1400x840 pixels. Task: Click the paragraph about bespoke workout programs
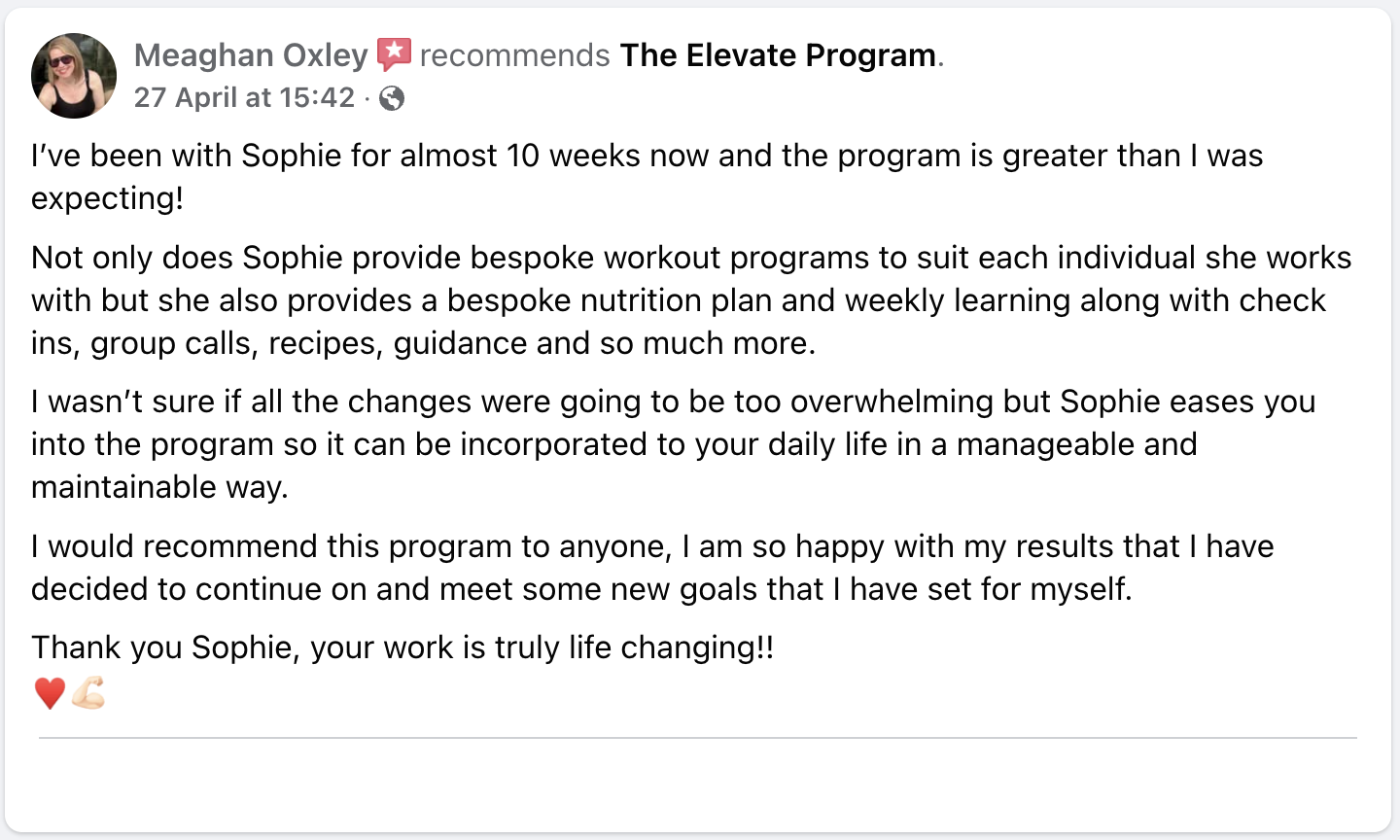coord(691,300)
